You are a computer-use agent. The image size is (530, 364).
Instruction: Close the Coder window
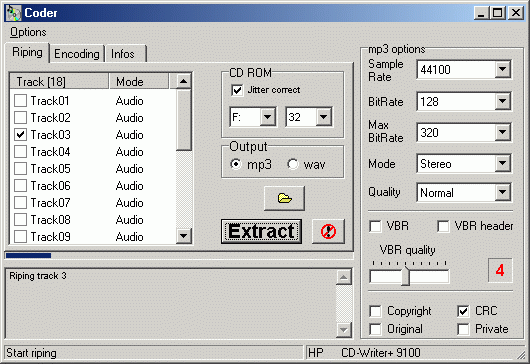point(516,13)
